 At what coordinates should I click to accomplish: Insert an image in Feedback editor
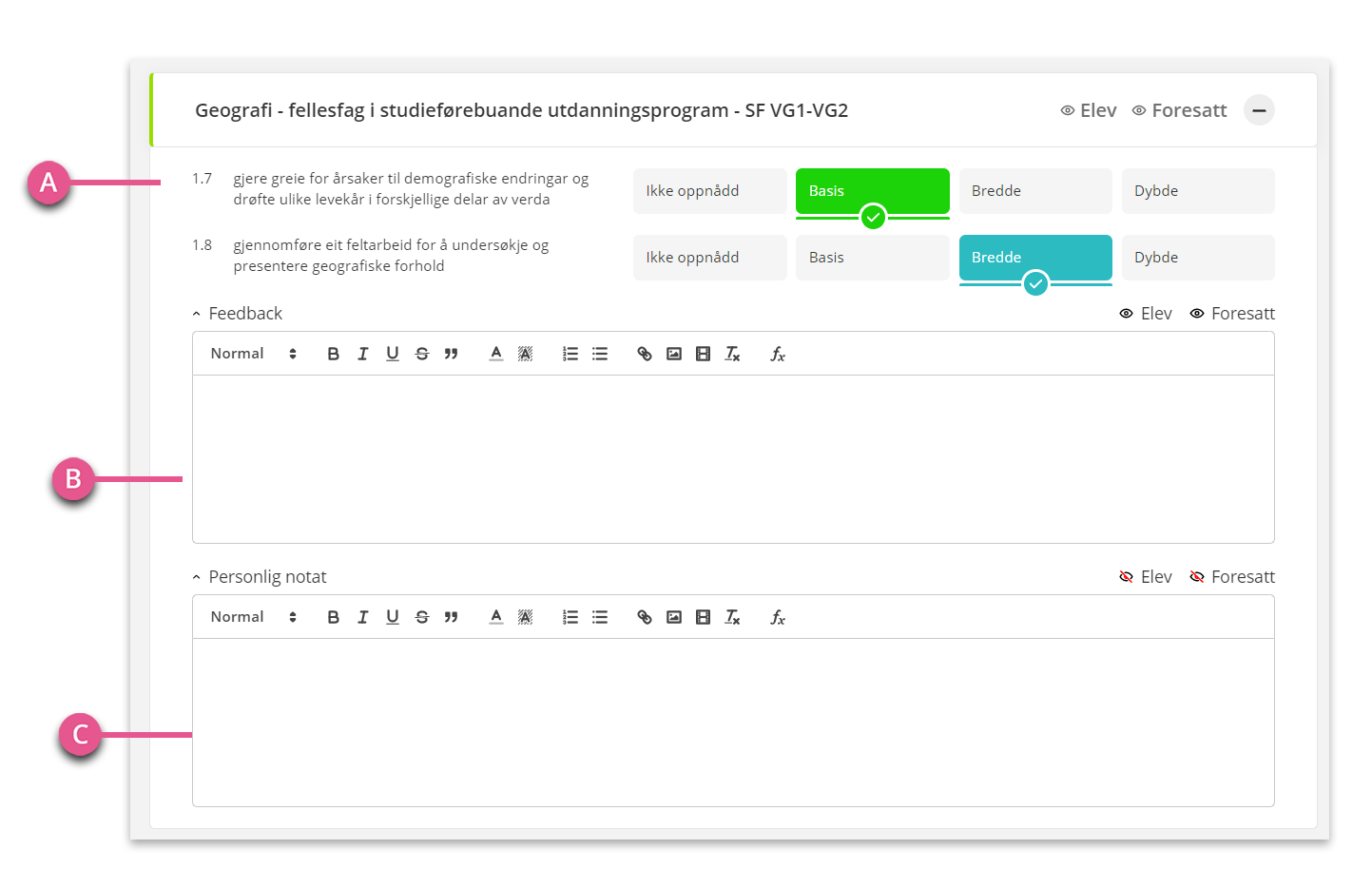pyautogui.click(x=674, y=354)
